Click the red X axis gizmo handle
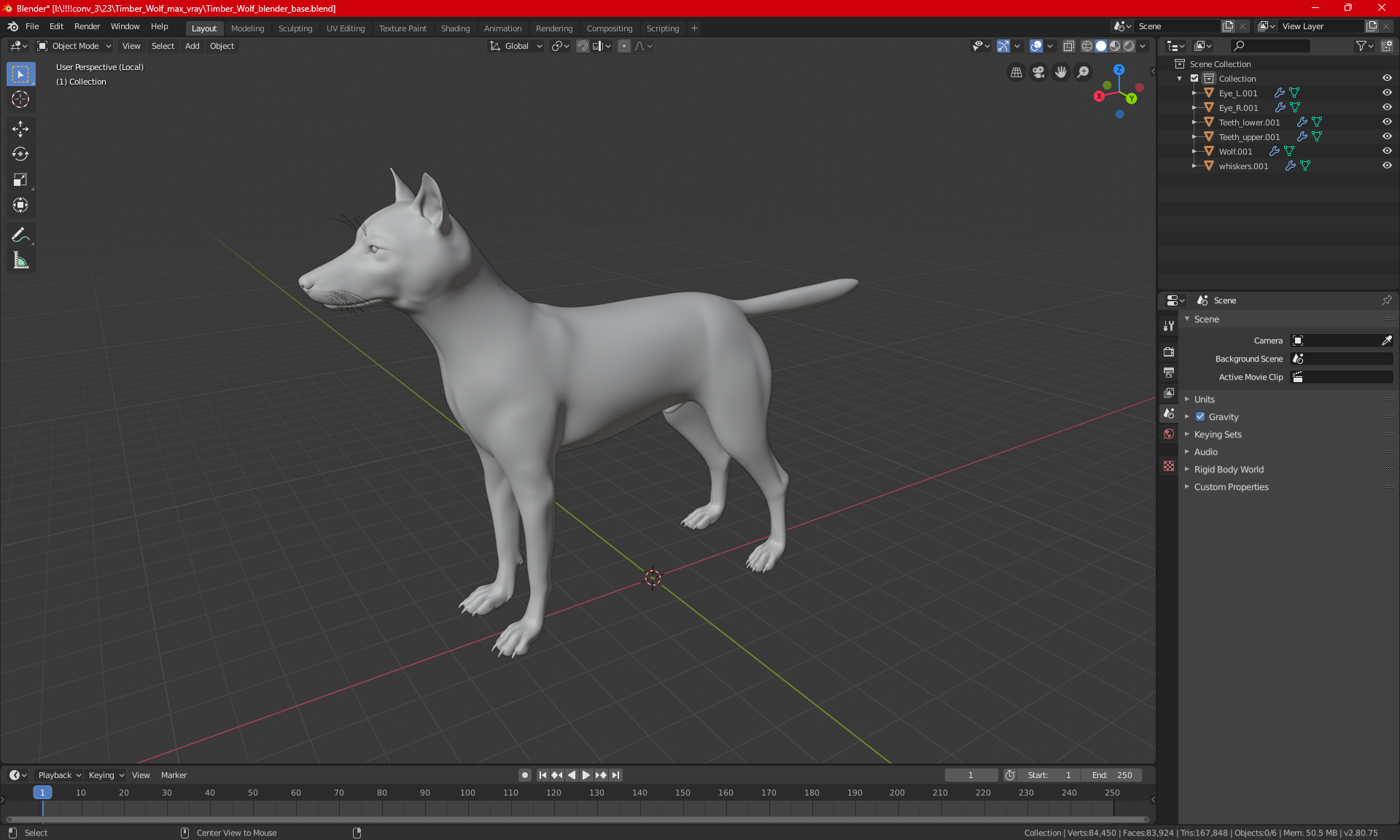1400x840 pixels. (x=1099, y=96)
